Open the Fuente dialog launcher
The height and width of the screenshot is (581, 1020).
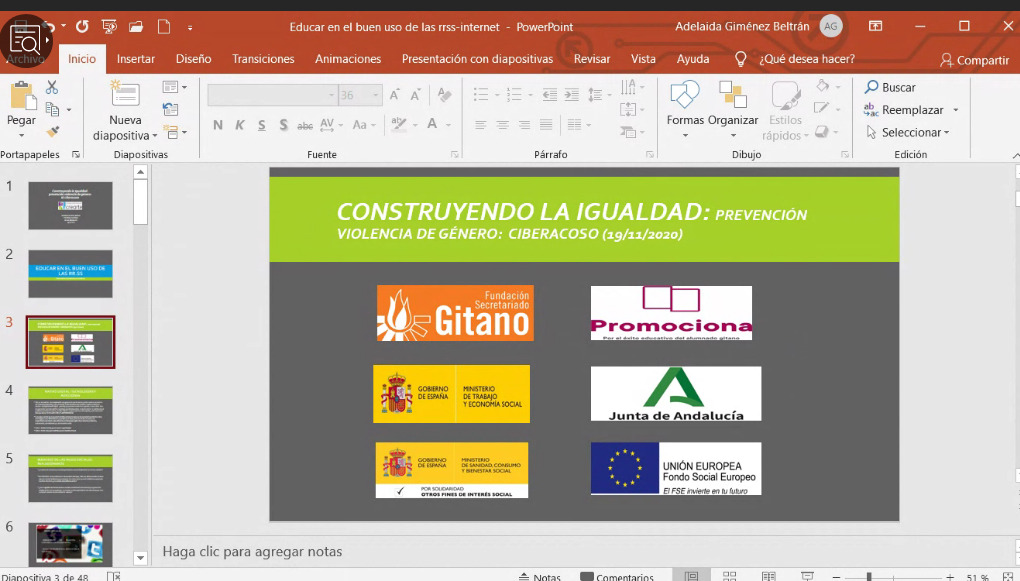pos(455,155)
